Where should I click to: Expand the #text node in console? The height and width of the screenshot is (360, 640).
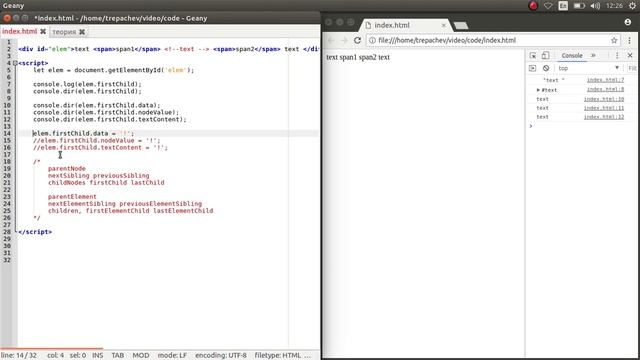click(538, 90)
